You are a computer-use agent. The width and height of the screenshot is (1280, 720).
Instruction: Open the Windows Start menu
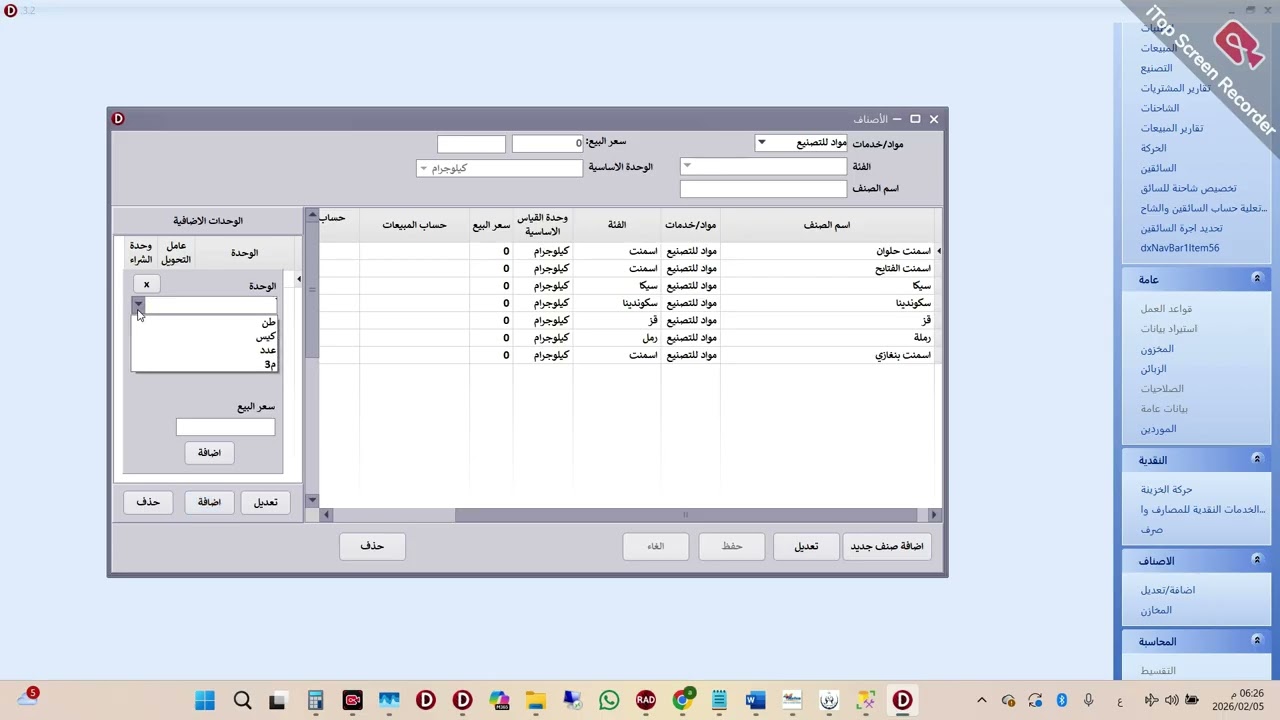point(205,701)
